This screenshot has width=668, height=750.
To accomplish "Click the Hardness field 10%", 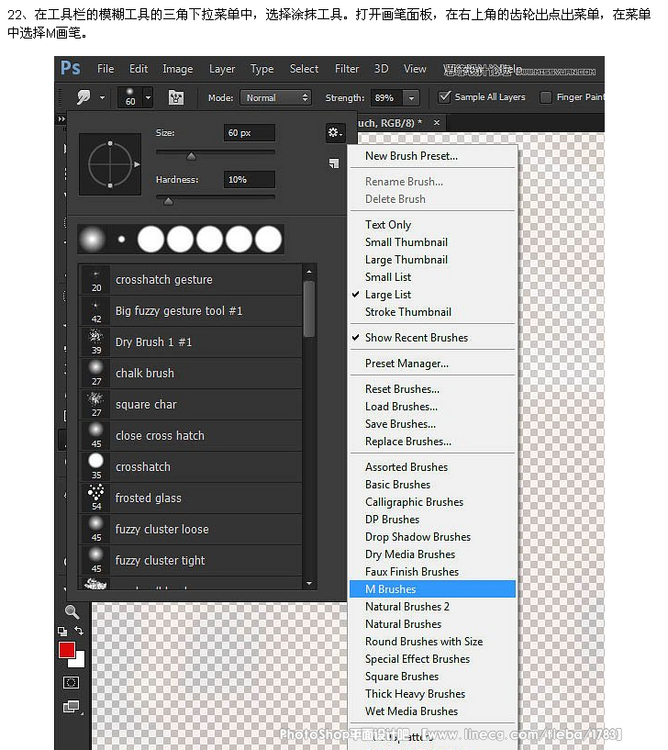I will click(x=249, y=179).
